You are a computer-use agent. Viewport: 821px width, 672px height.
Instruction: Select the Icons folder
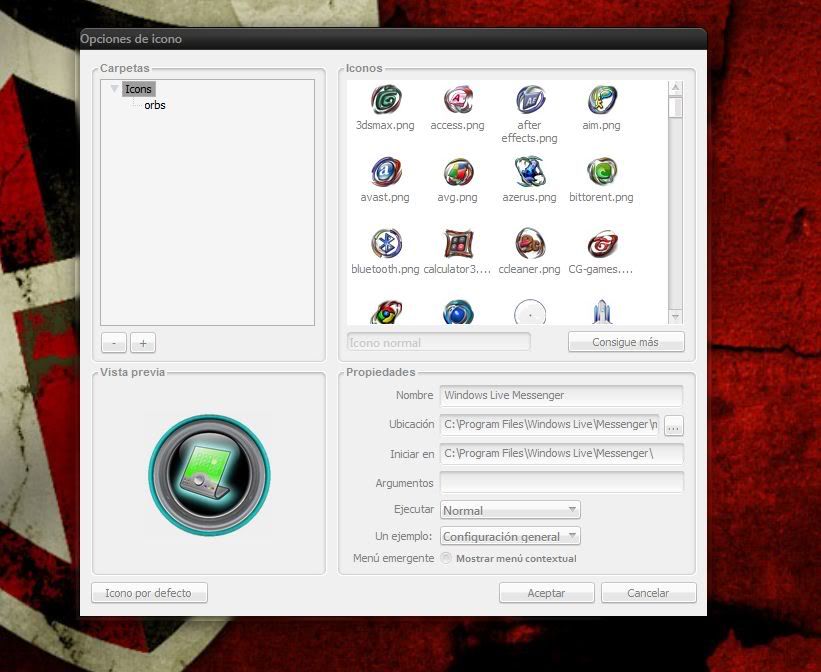coord(138,89)
